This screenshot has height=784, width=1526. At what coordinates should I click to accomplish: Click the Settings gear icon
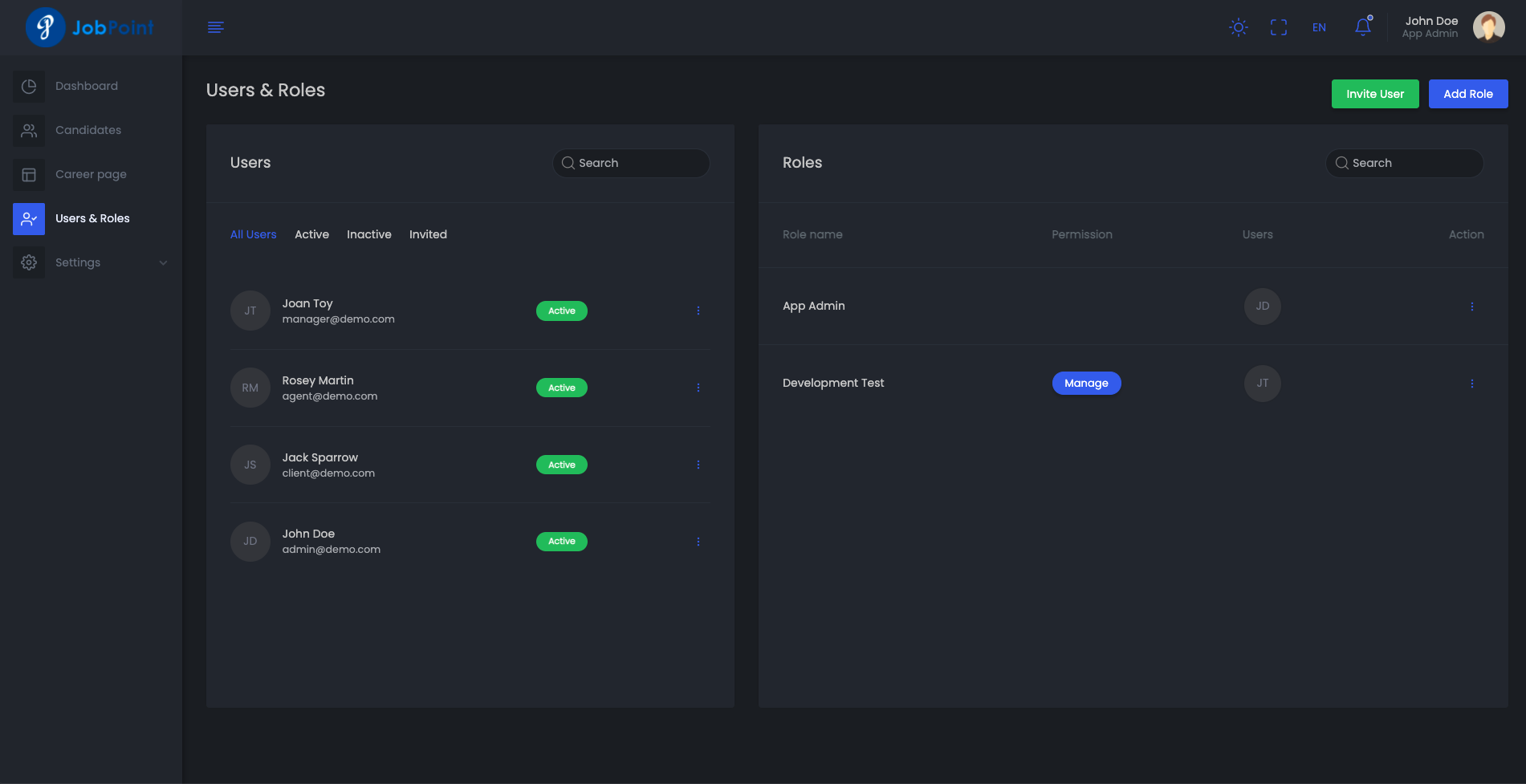point(29,263)
